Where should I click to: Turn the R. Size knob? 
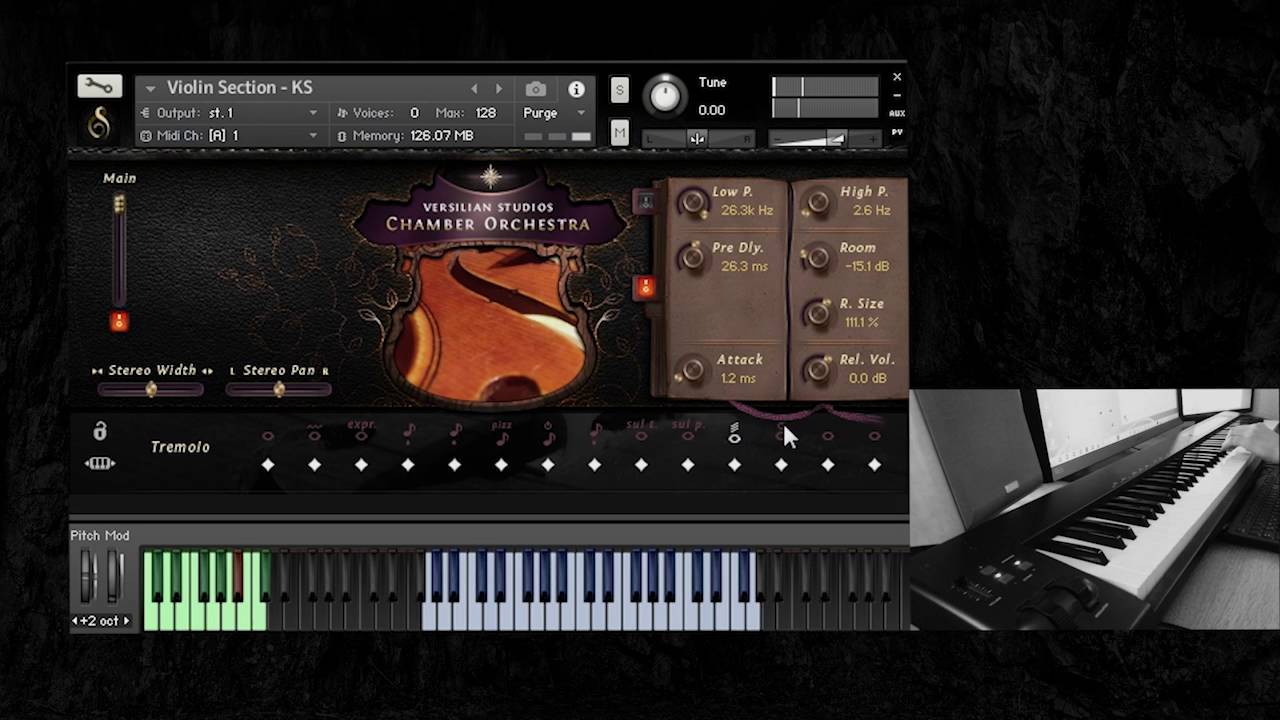point(818,314)
